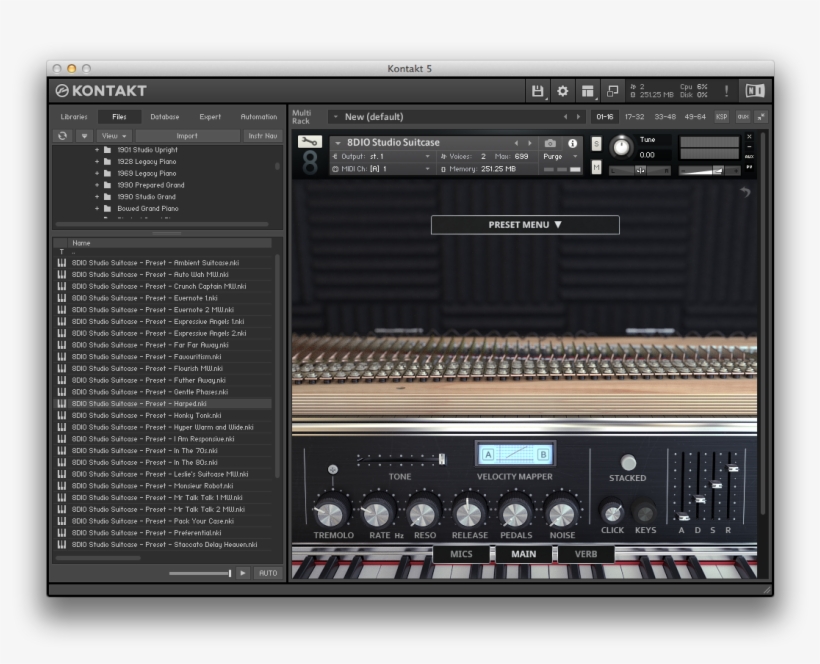The image size is (820, 664).
Task: Select velocity mapper A button
Action: [488, 454]
